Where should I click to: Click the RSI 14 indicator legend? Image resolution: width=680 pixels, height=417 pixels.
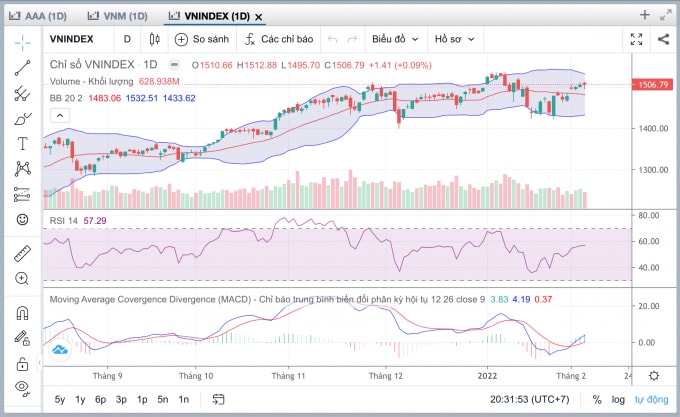[x=63, y=221]
